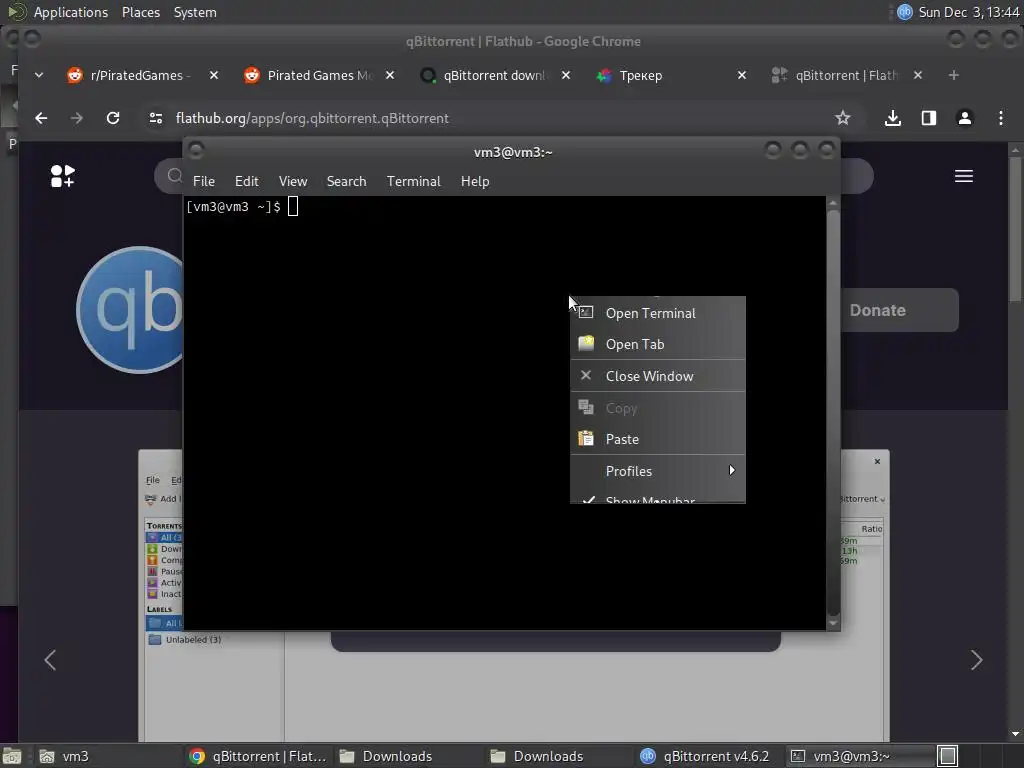
Task: Switch to vm3@vm3:~ terminal taskbar item
Action: pyautogui.click(x=859, y=756)
